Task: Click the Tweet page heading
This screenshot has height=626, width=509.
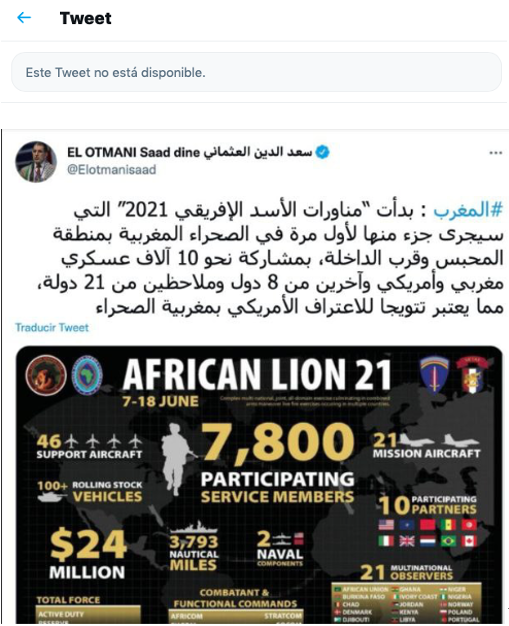Action: coord(85,18)
